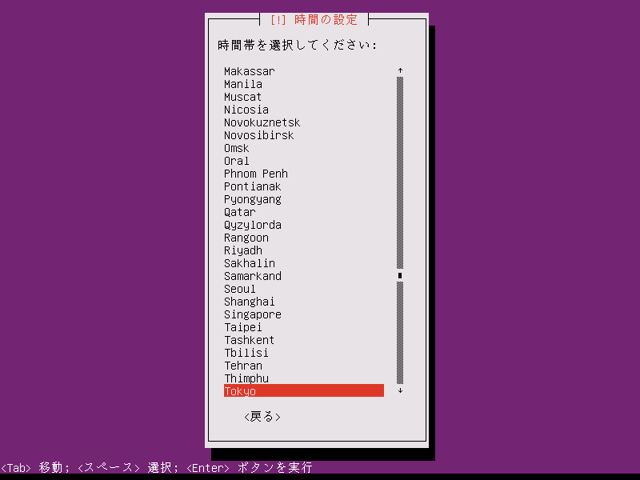Select the Omsk entry

coord(304,148)
